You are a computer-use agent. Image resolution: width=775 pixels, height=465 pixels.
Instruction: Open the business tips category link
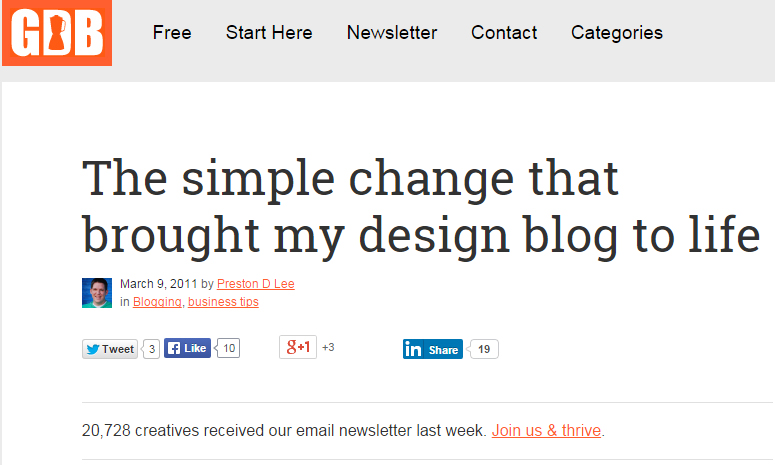223,301
